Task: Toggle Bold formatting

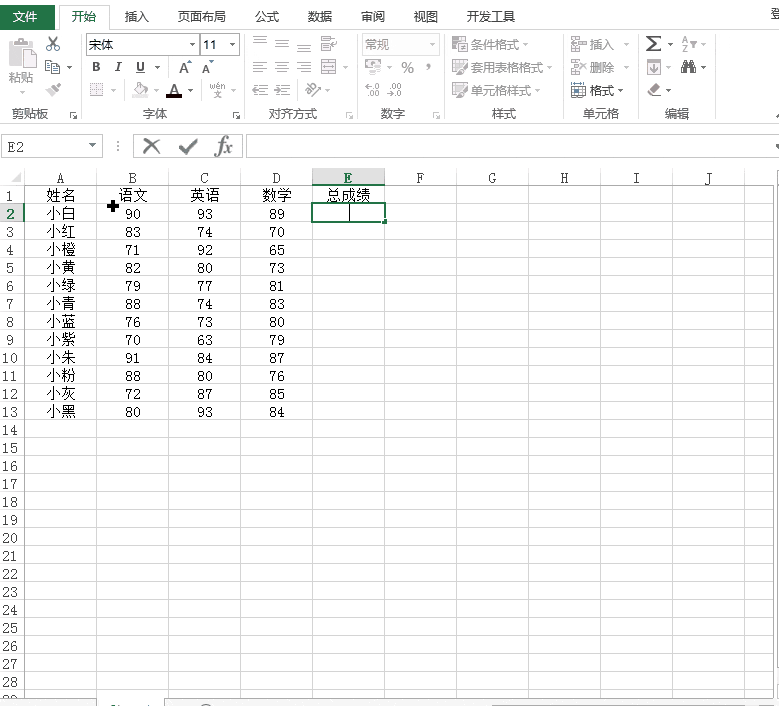Action: tap(96, 67)
